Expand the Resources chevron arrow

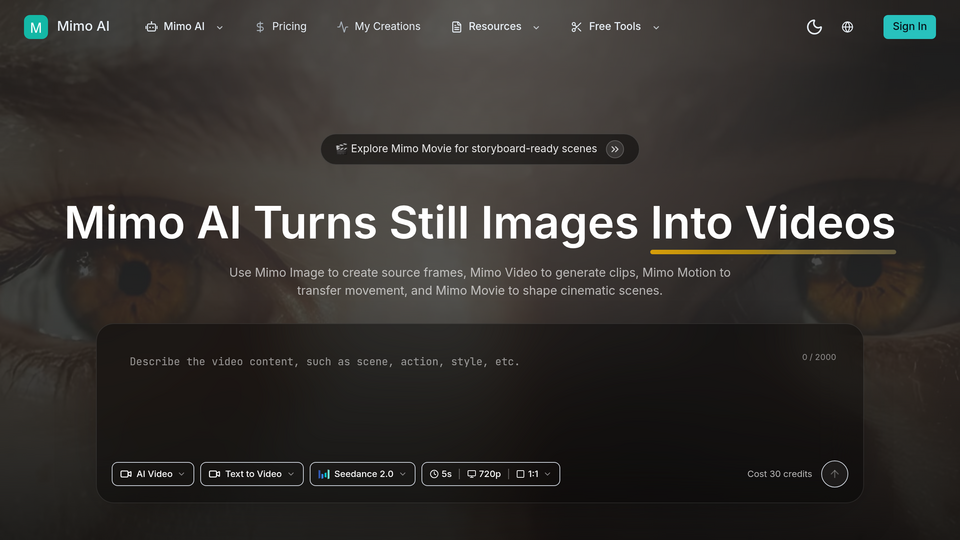click(x=536, y=28)
